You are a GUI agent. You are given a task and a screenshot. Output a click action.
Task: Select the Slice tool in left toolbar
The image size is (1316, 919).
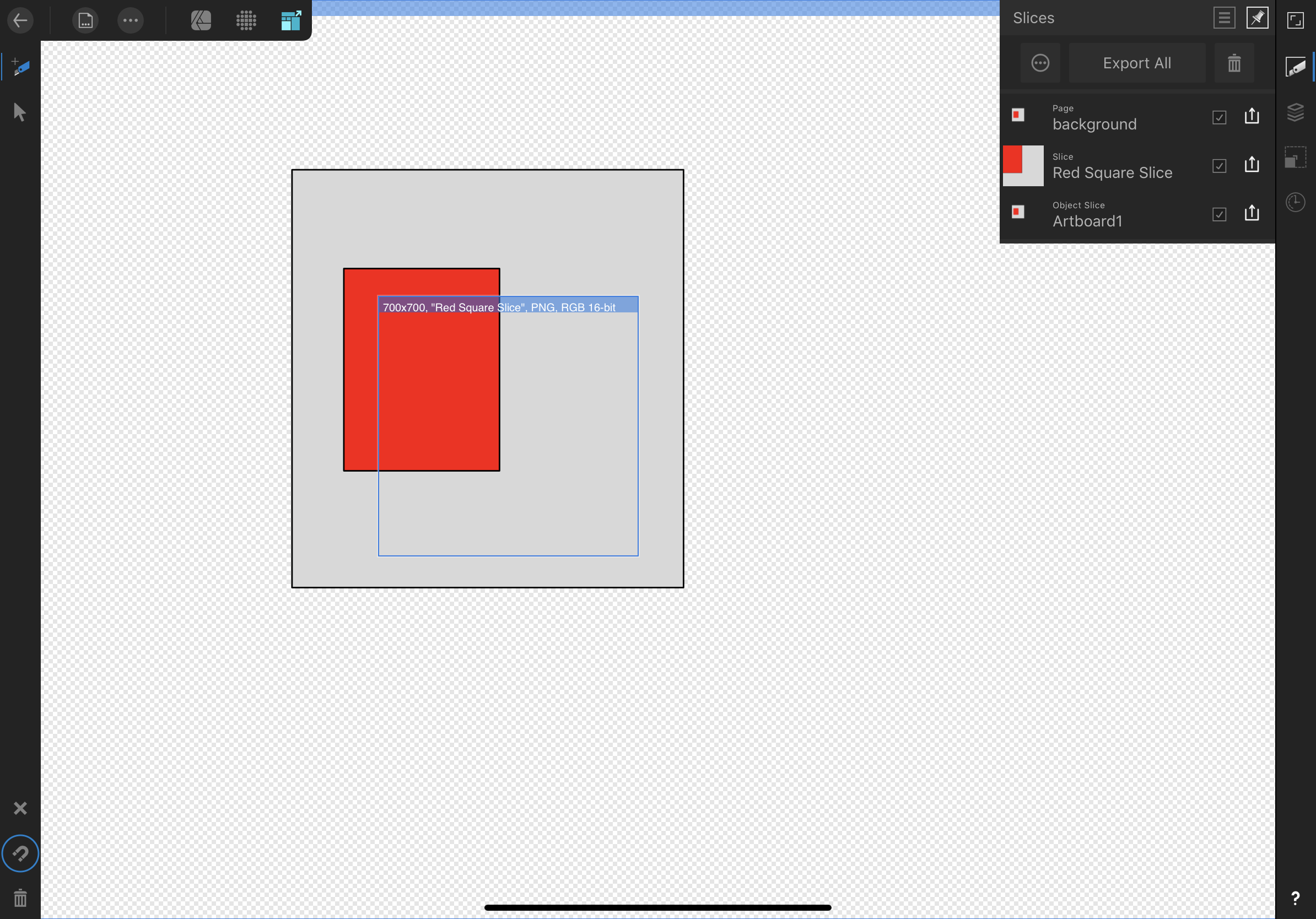tap(20, 67)
